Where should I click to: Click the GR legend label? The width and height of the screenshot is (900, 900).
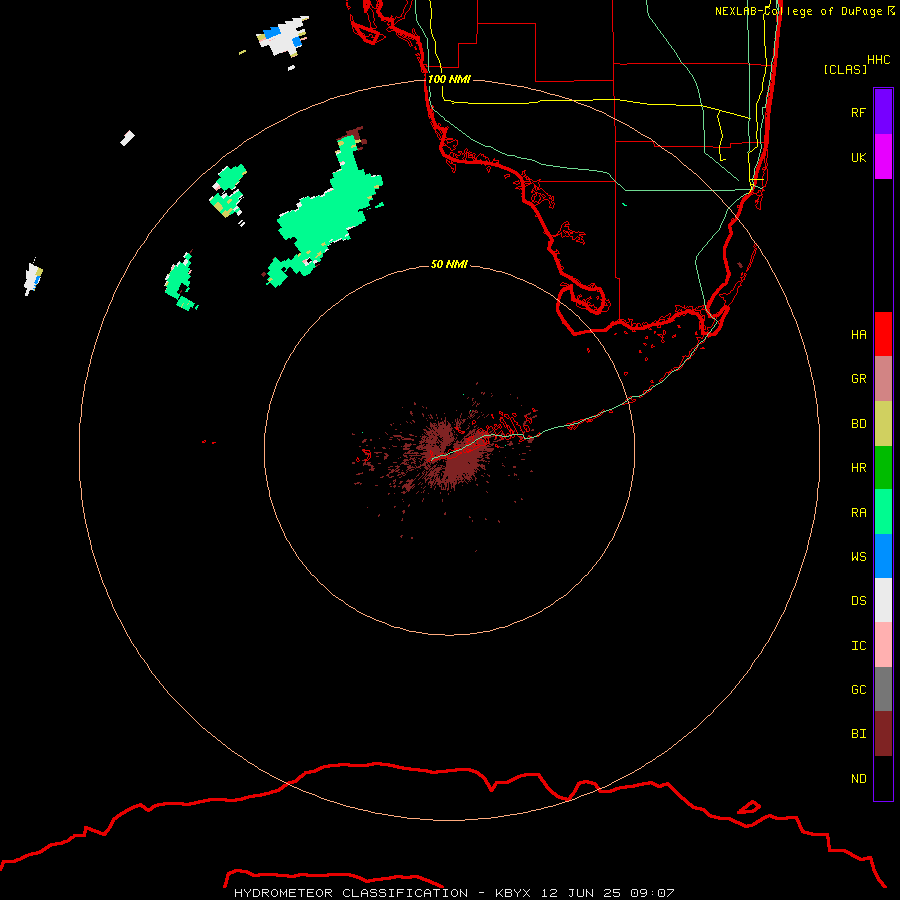[x=858, y=379]
